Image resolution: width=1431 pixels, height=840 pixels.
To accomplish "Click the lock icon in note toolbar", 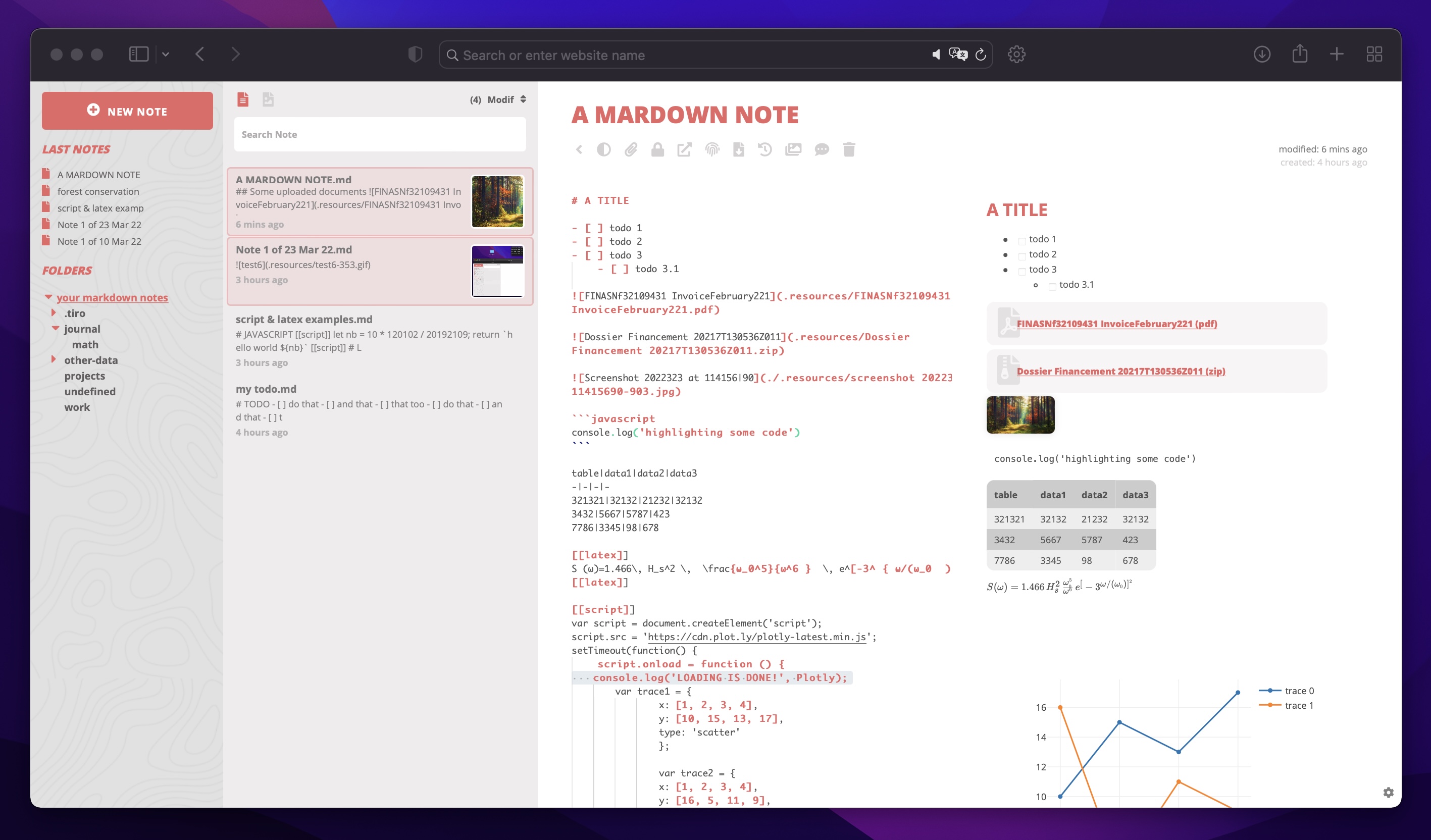I will 657,150.
